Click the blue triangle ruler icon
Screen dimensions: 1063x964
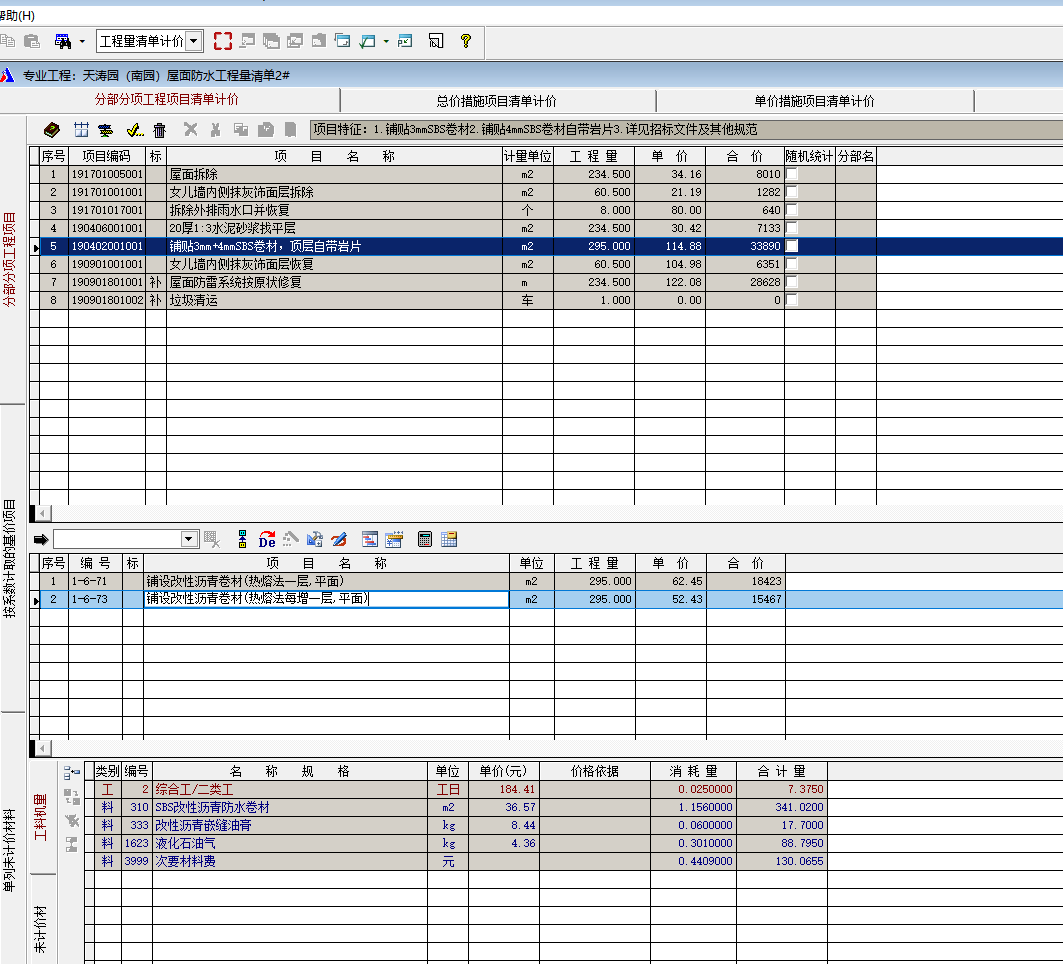click(x=315, y=540)
